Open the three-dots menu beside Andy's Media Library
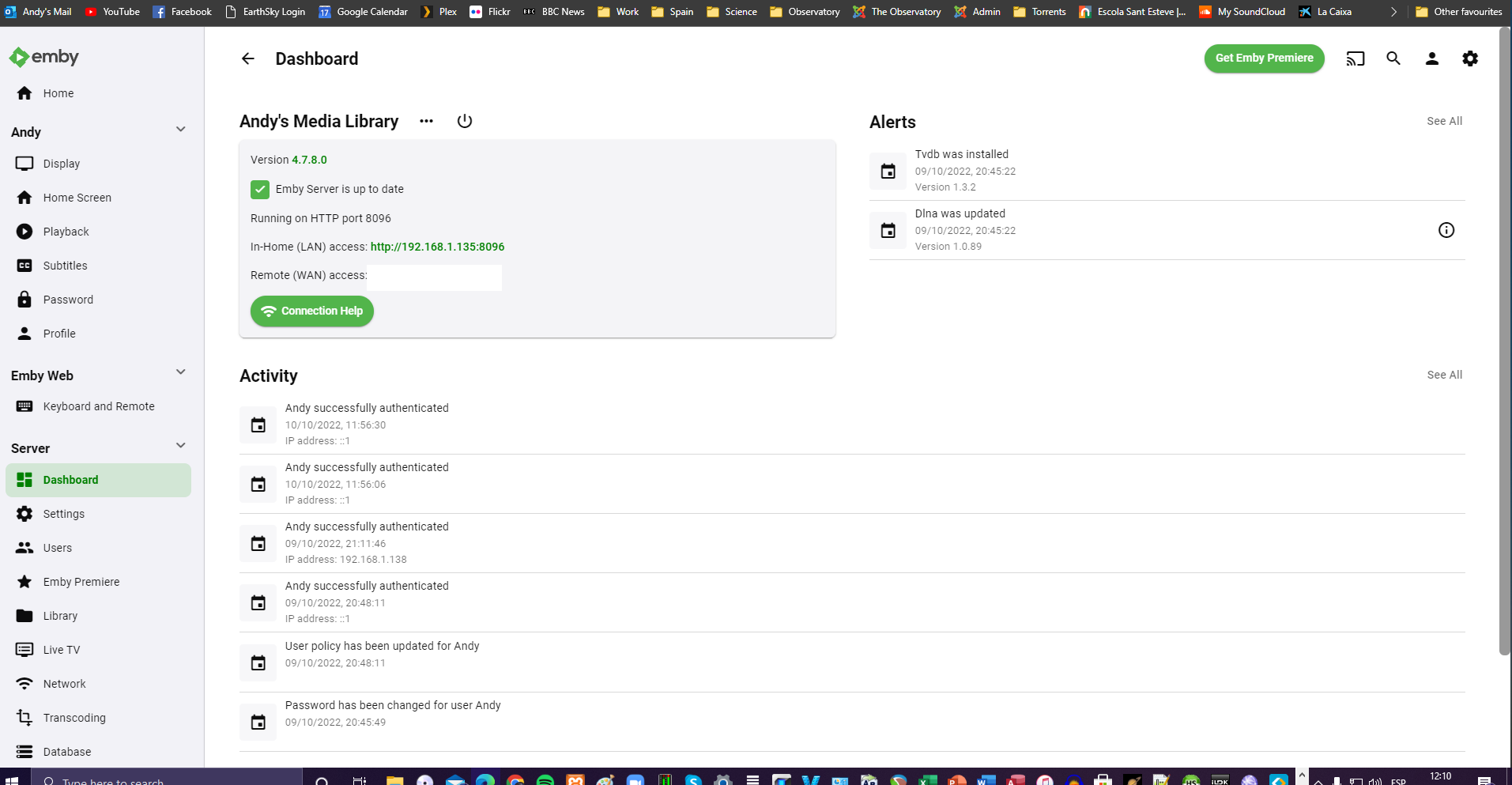This screenshot has height=785, width=1512. [426, 121]
